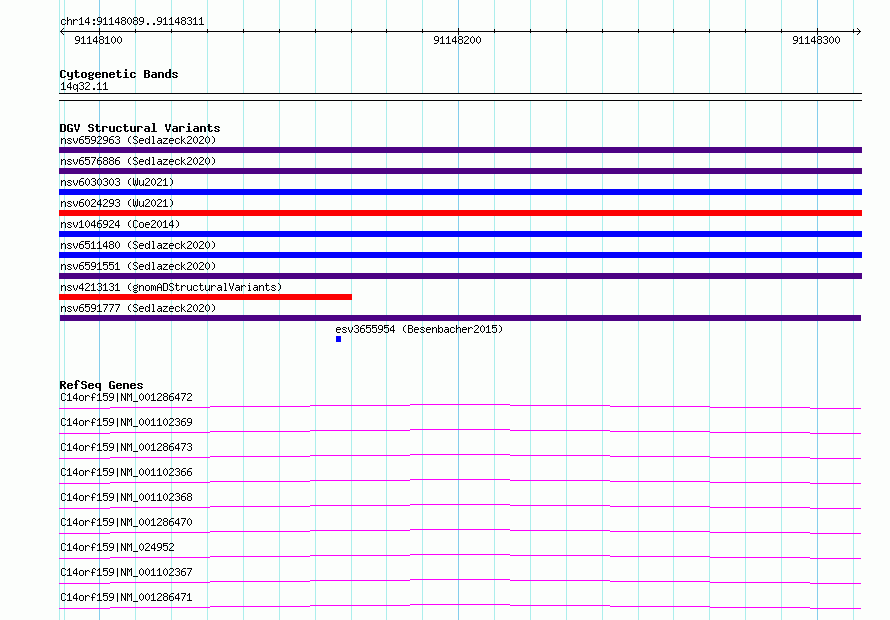Open the C14orf159|NM_001286472 transcript
Image resolution: width=890 pixels, height=620 pixels.
[126, 397]
